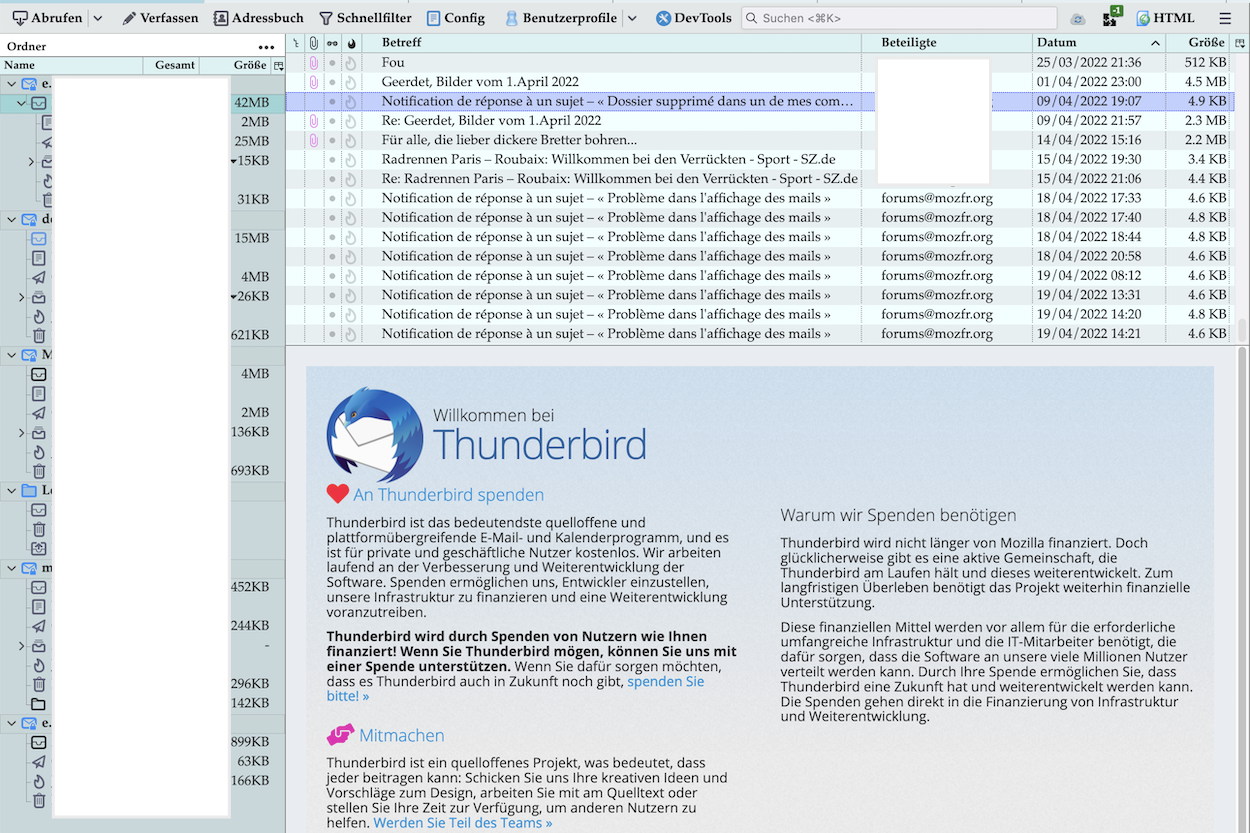Sort messages by Betreff column
This screenshot has width=1250, height=833.
click(x=611, y=43)
